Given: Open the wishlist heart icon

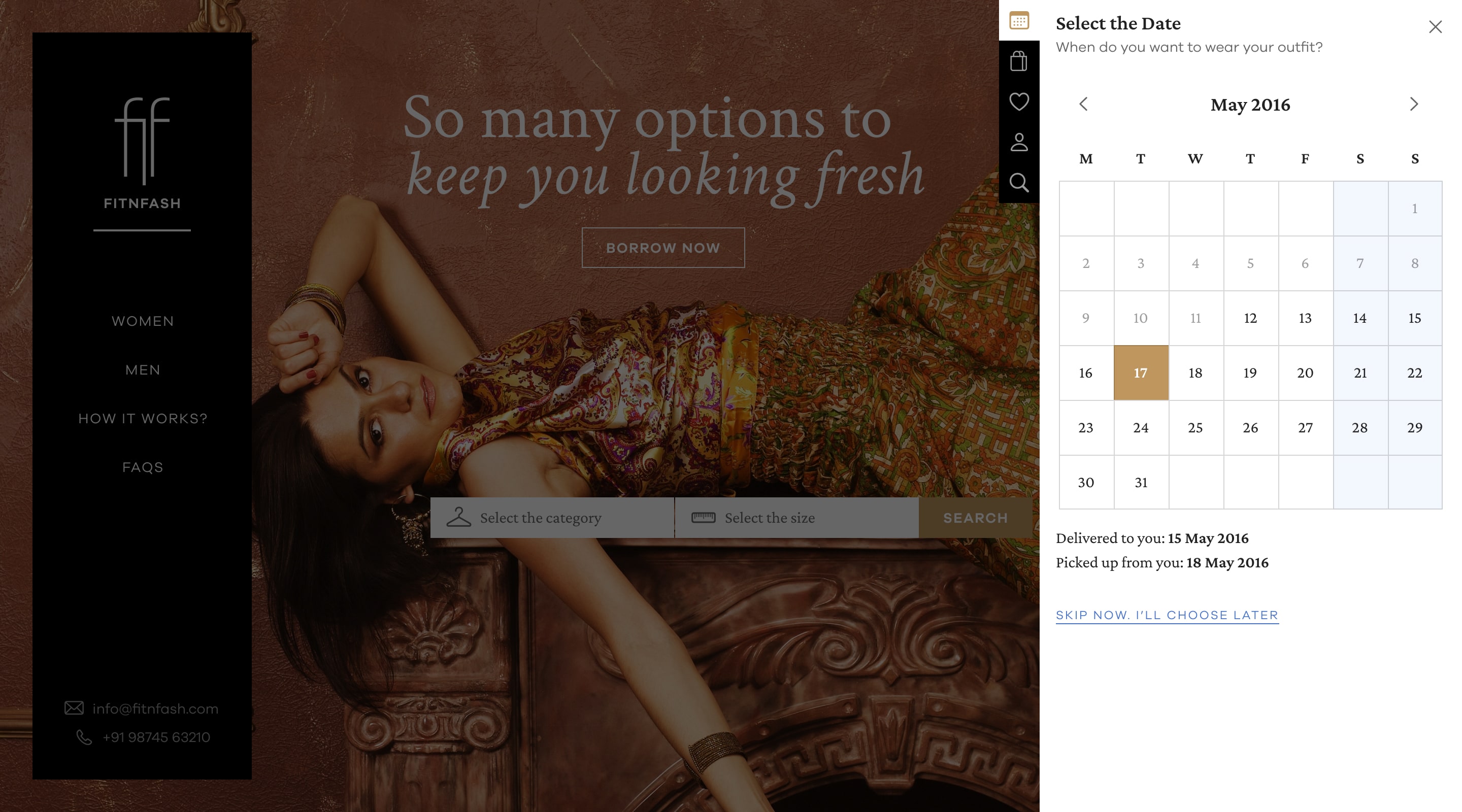Looking at the screenshot, I should click(x=1019, y=101).
